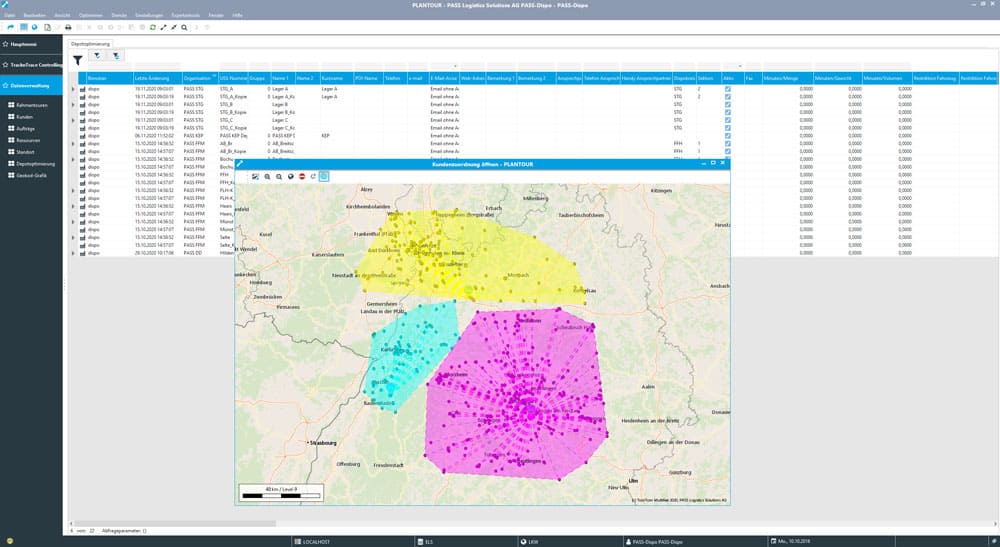
Task: Click the diagonal expand arrows icon in main toolbar
Action: coord(163,27)
